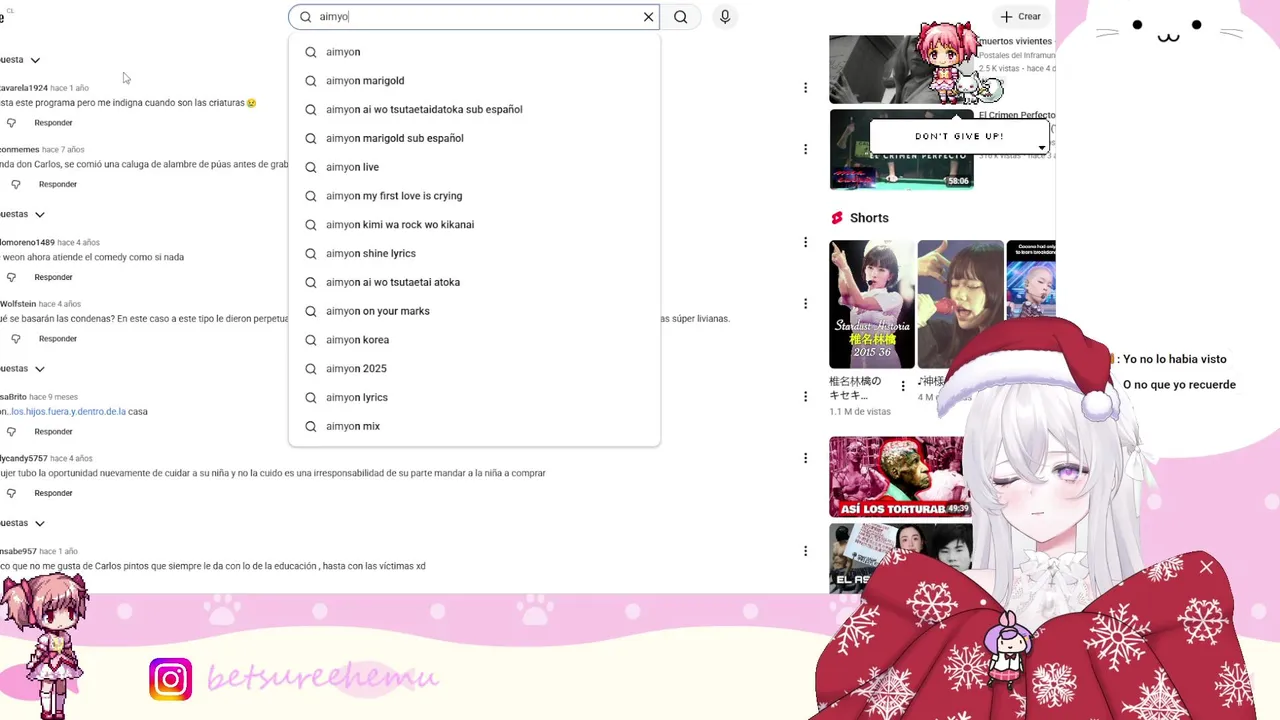
Task: Open three-dot menu for conmemes comment
Action: (x=805, y=149)
